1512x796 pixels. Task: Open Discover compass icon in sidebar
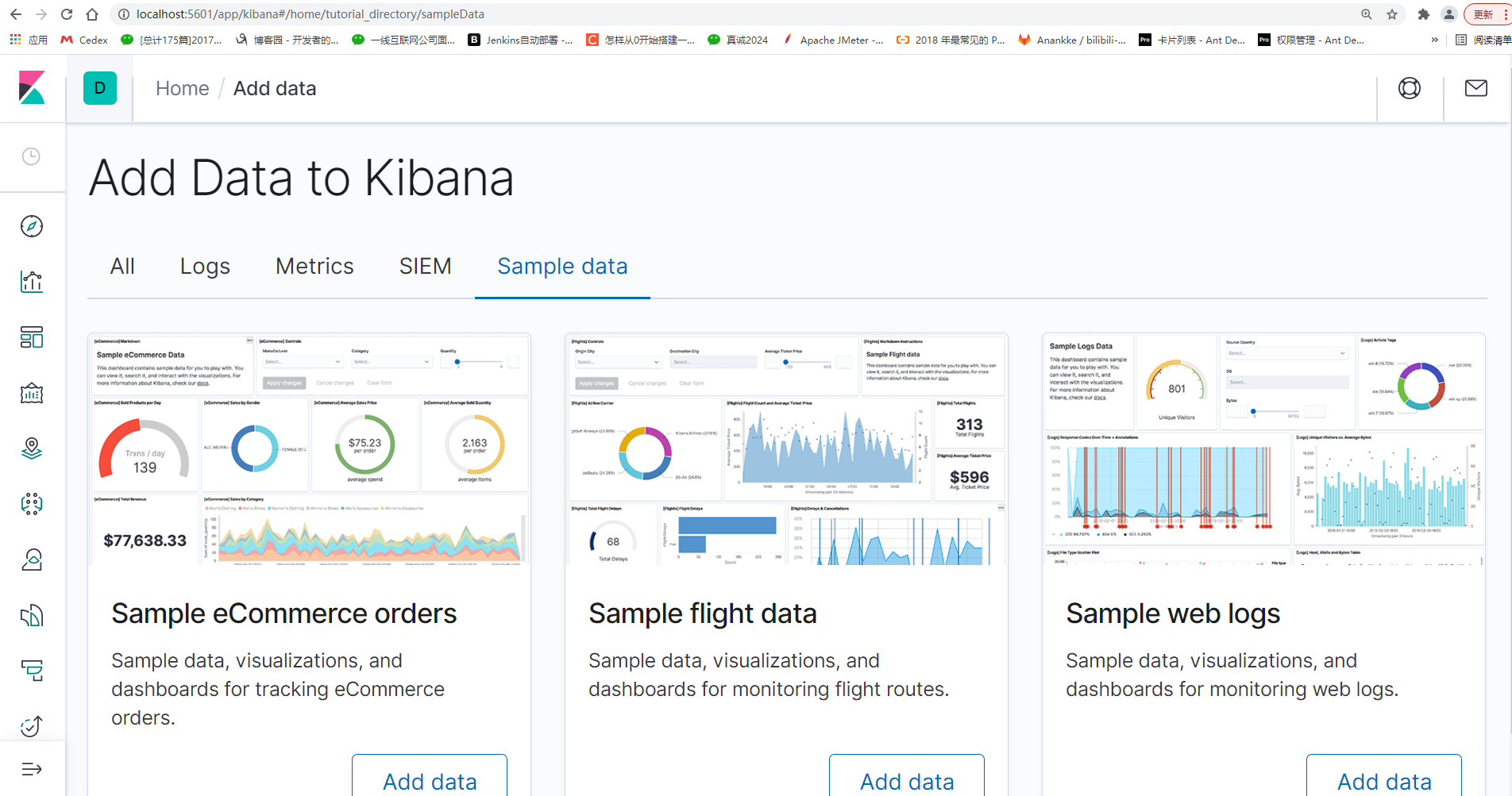pyautogui.click(x=32, y=226)
